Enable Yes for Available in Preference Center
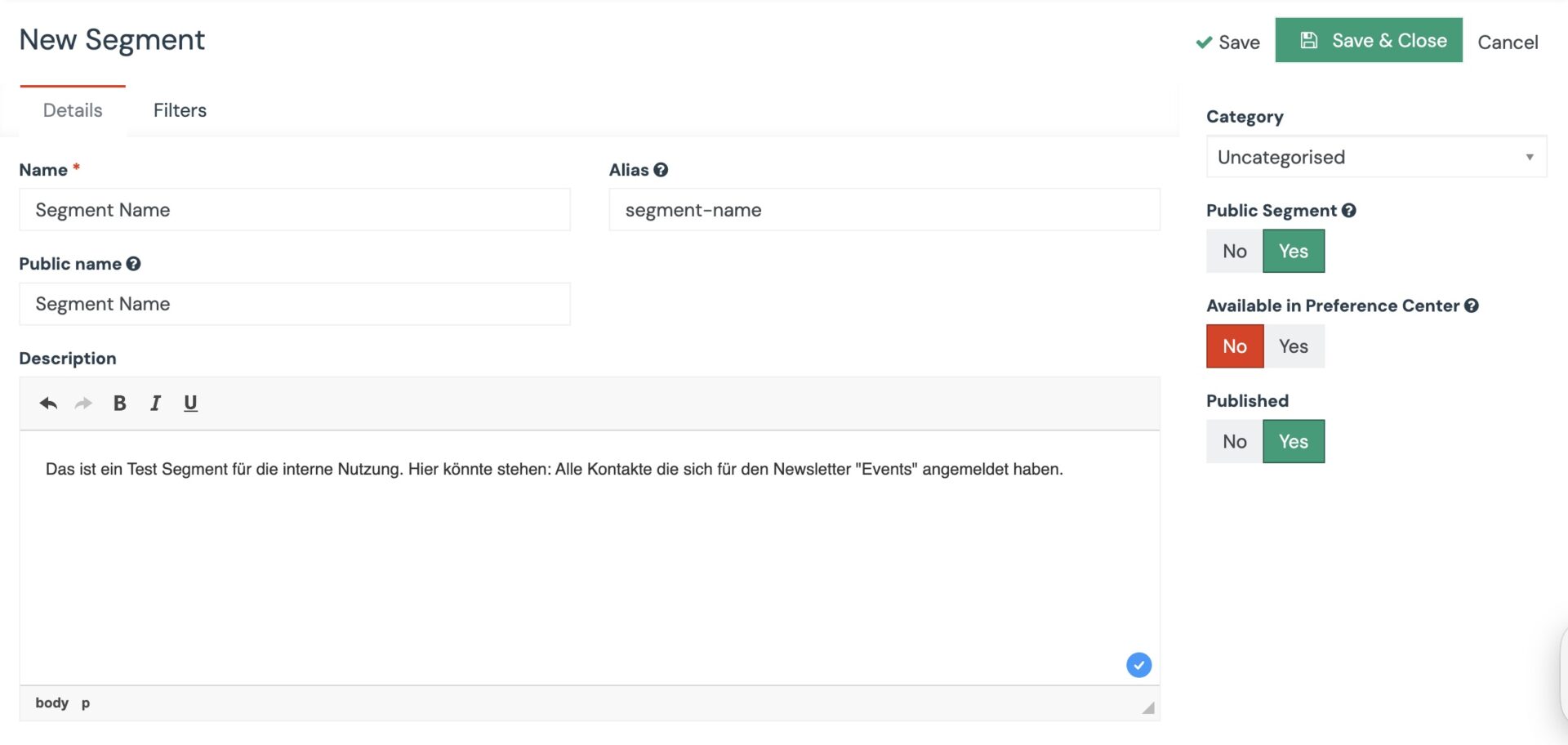Image resolution: width=1568 pixels, height=745 pixels. [x=1293, y=346]
